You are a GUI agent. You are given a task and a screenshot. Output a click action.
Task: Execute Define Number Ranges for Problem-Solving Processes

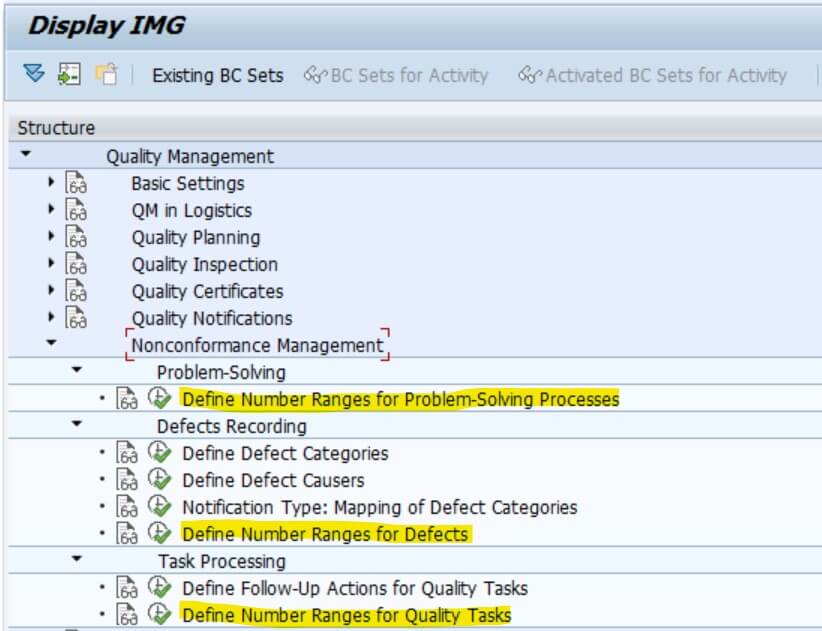pos(159,399)
